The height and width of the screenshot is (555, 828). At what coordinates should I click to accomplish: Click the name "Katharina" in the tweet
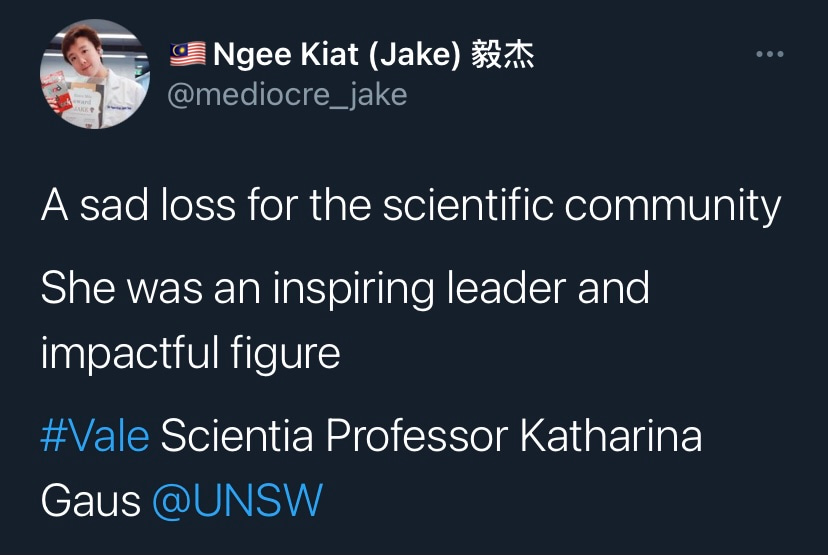click(610, 437)
